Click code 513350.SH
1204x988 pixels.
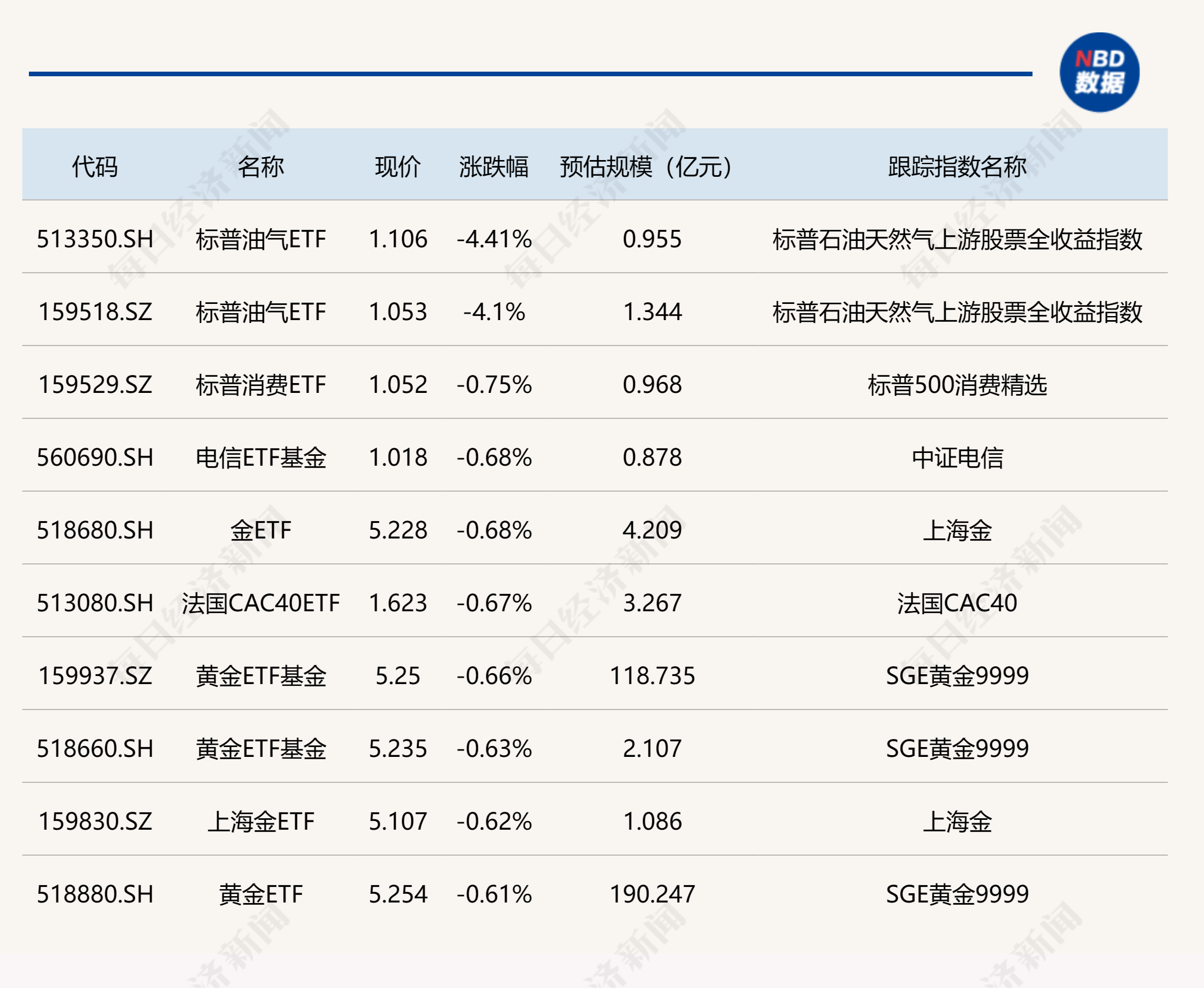click(95, 239)
